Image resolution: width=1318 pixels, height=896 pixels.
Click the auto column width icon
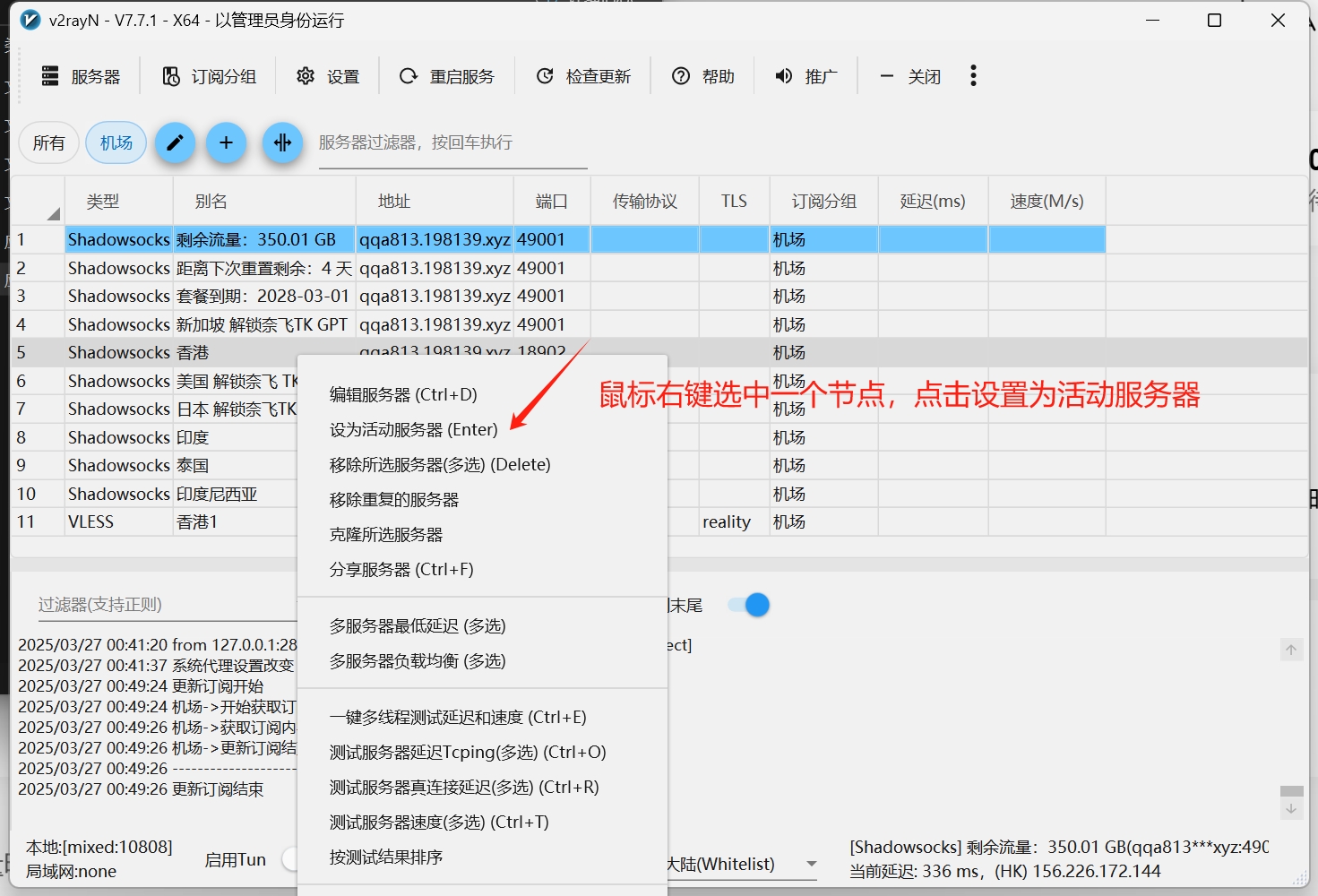[x=282, y=142]
